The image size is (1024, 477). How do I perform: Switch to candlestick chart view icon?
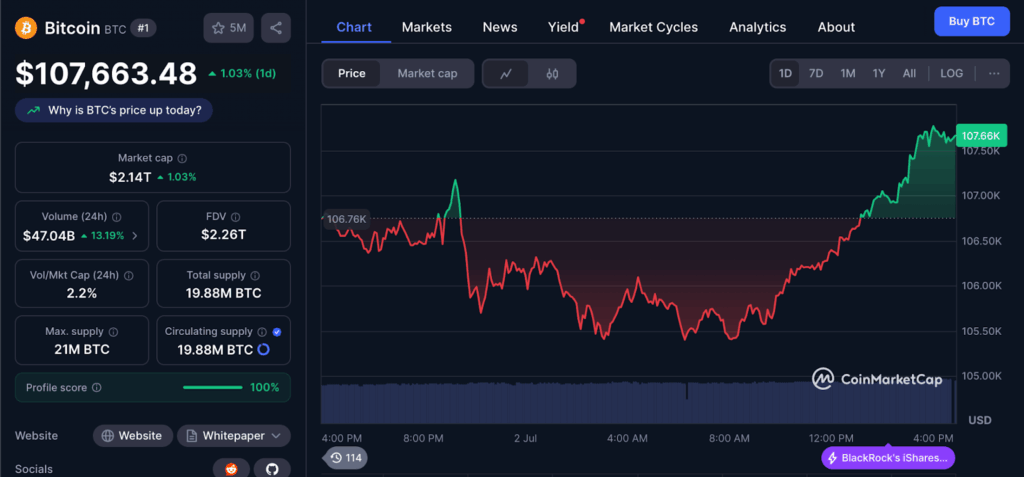tap(552, 73)
